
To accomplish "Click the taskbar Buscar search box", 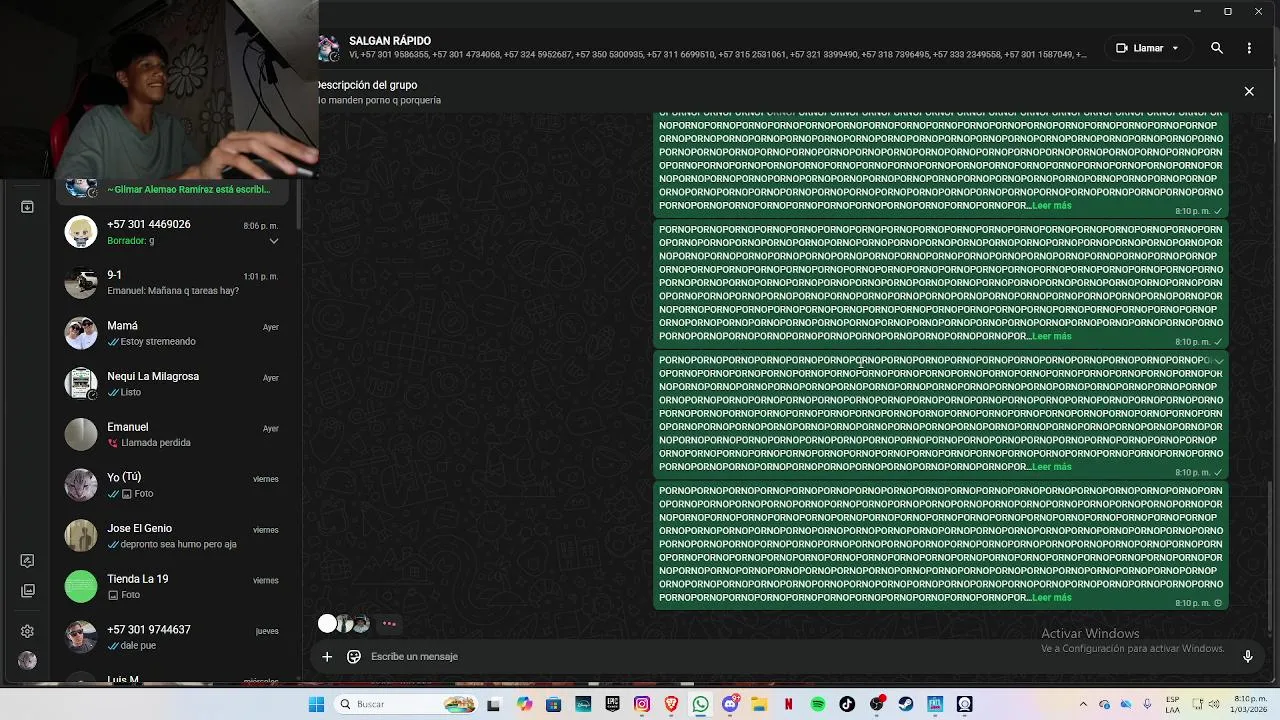I will (x=405, y=704).
